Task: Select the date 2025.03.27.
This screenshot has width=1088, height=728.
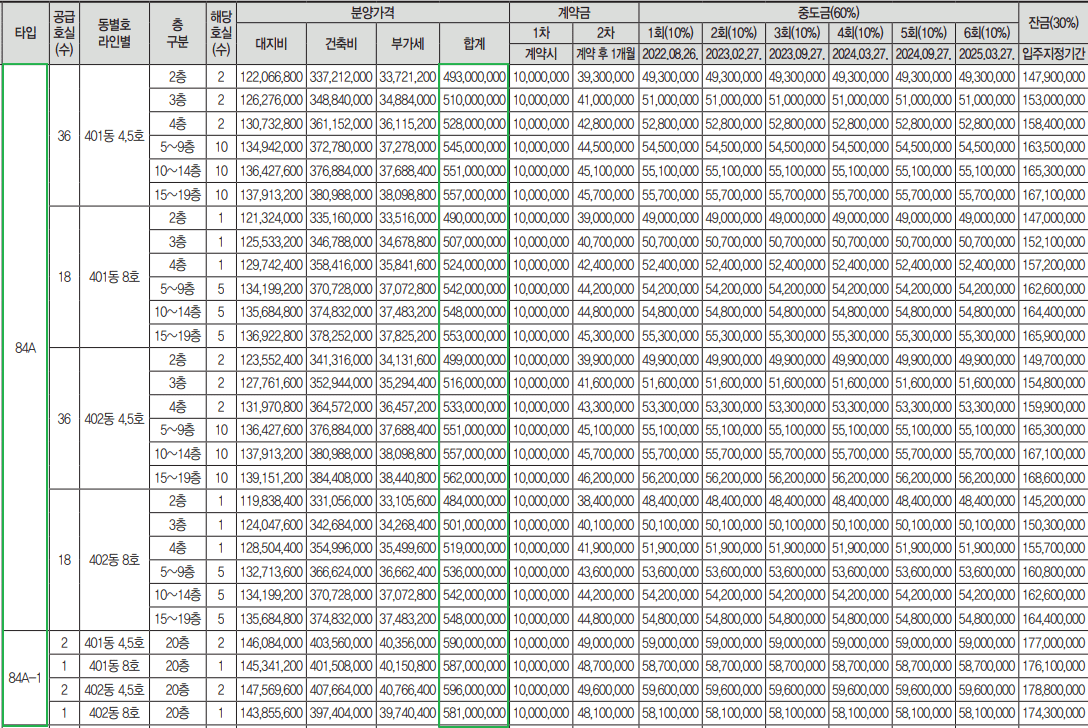Action: (986, 53)
